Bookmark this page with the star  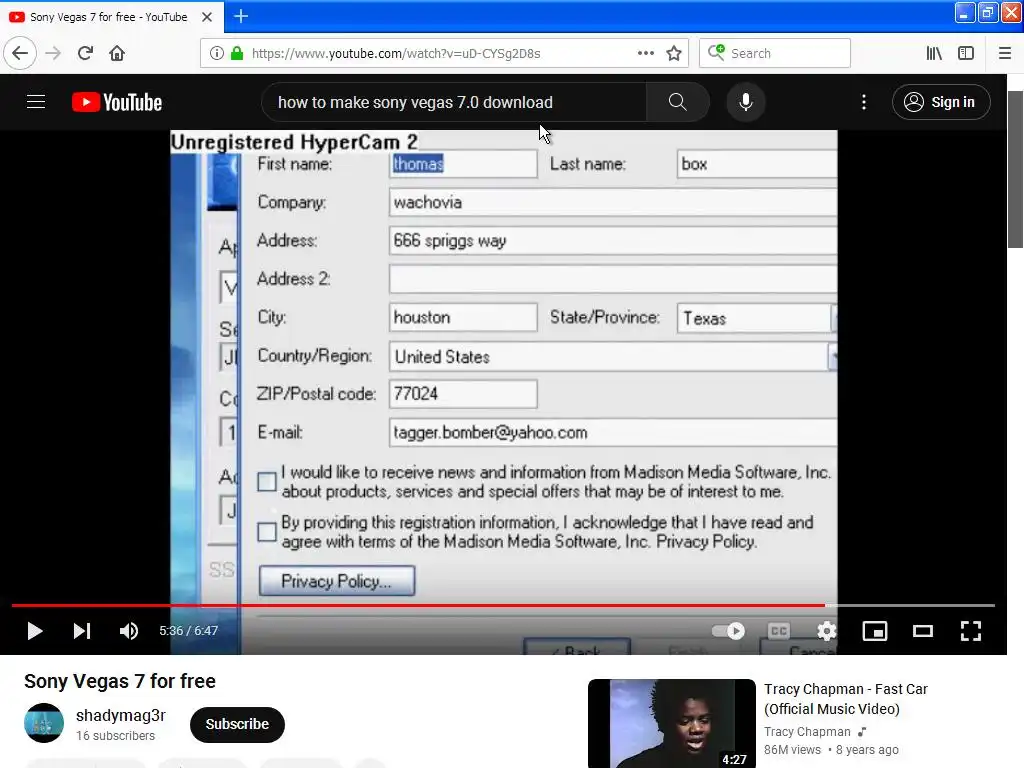click(674, 54)
